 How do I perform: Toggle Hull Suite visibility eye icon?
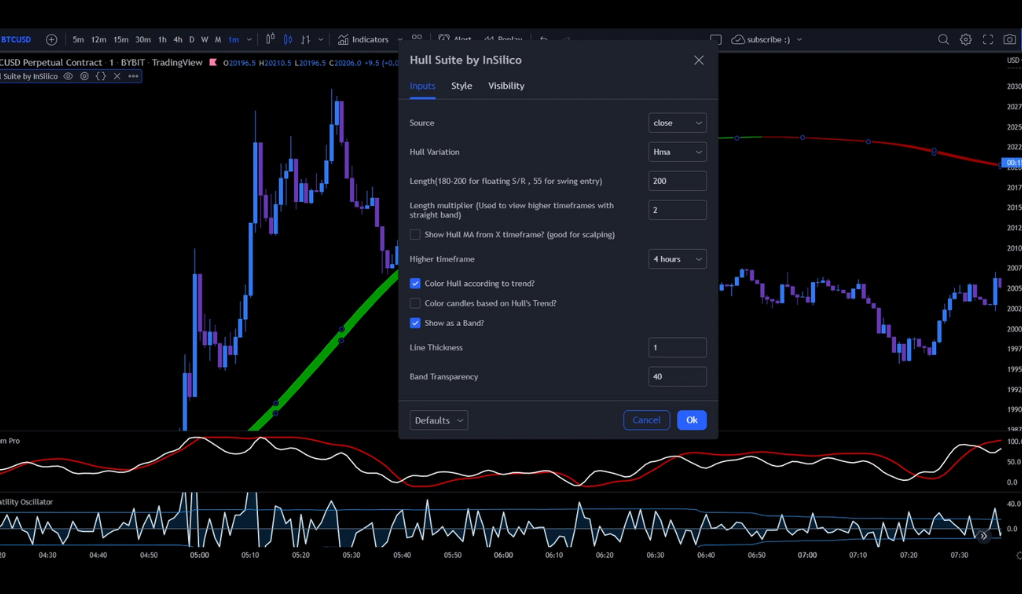point(68,76)
